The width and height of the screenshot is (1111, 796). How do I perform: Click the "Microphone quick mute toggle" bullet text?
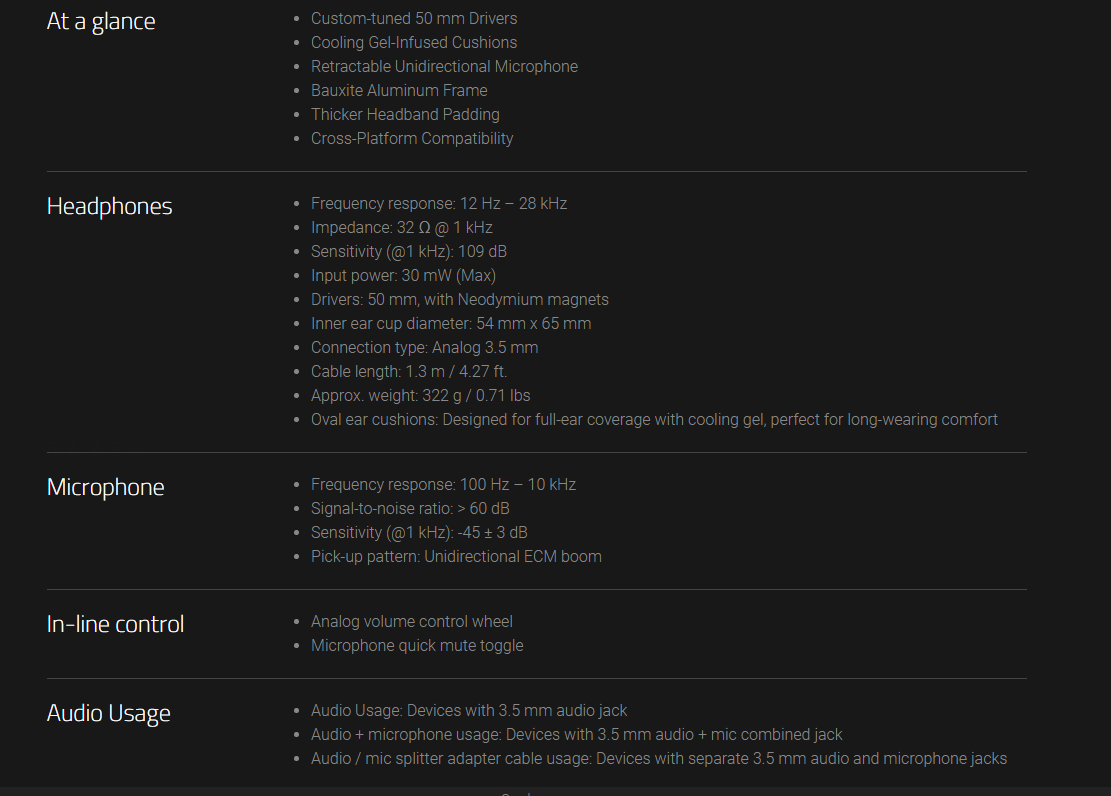tap(417, 646)
